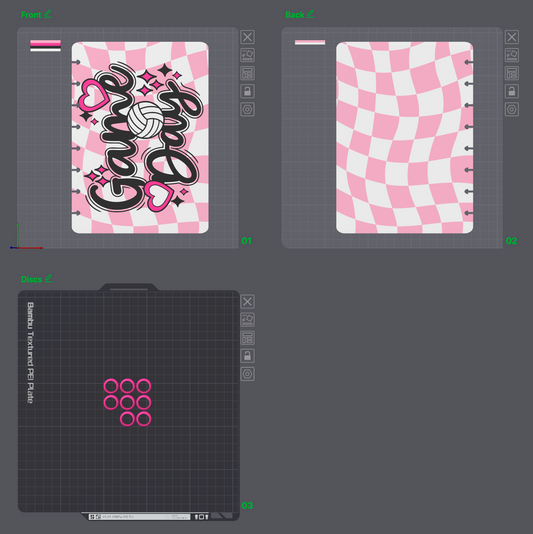Arrange objects on the Discs plate
533x534 pixels.
pos(248,338)
